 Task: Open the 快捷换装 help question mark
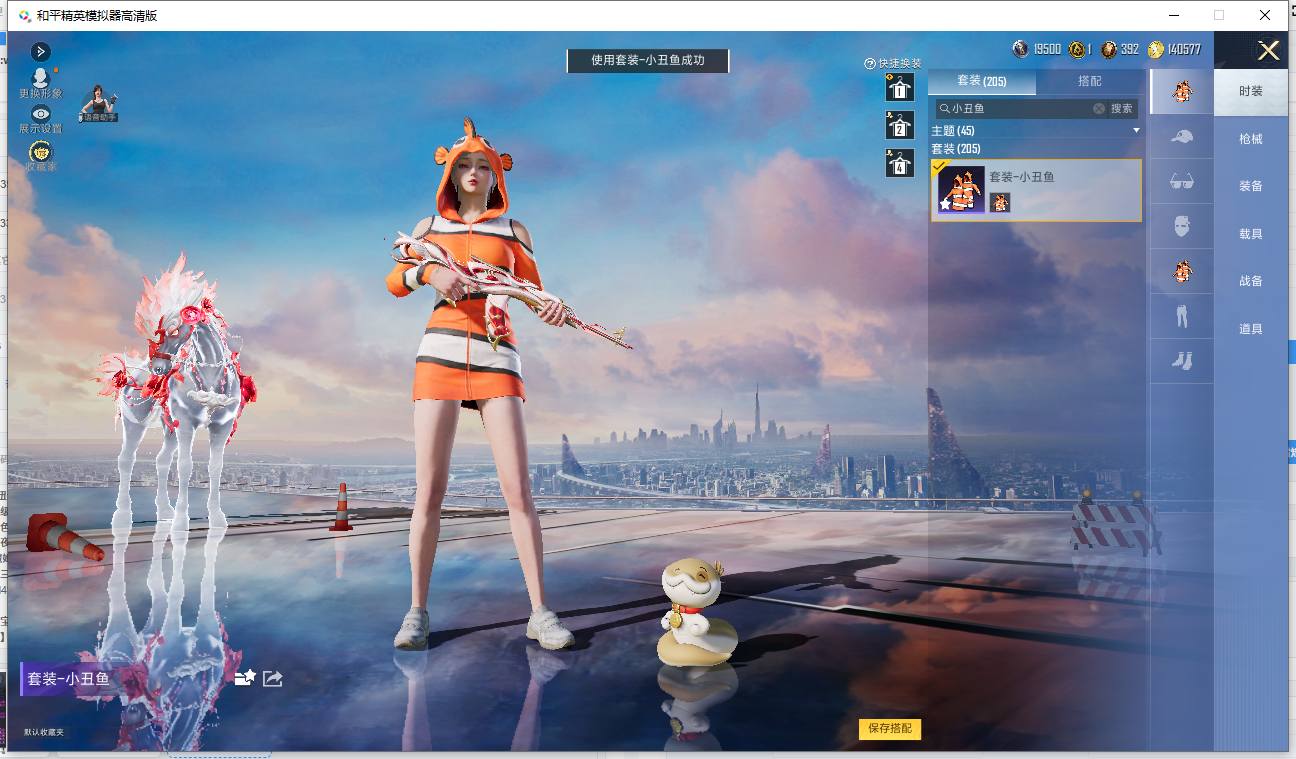pos(870,64)
